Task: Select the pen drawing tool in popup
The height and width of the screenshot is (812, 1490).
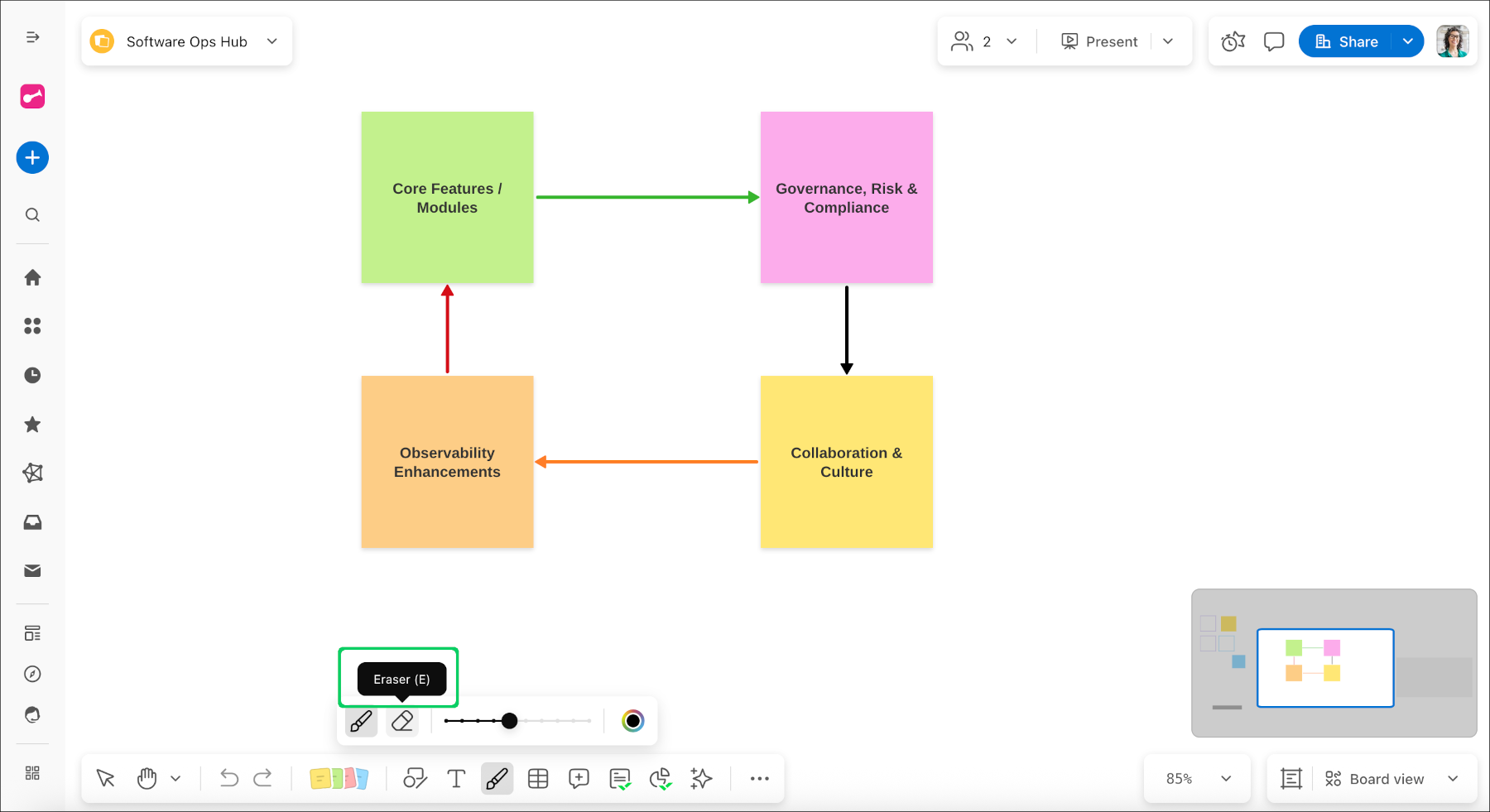Action: point(361,721)
